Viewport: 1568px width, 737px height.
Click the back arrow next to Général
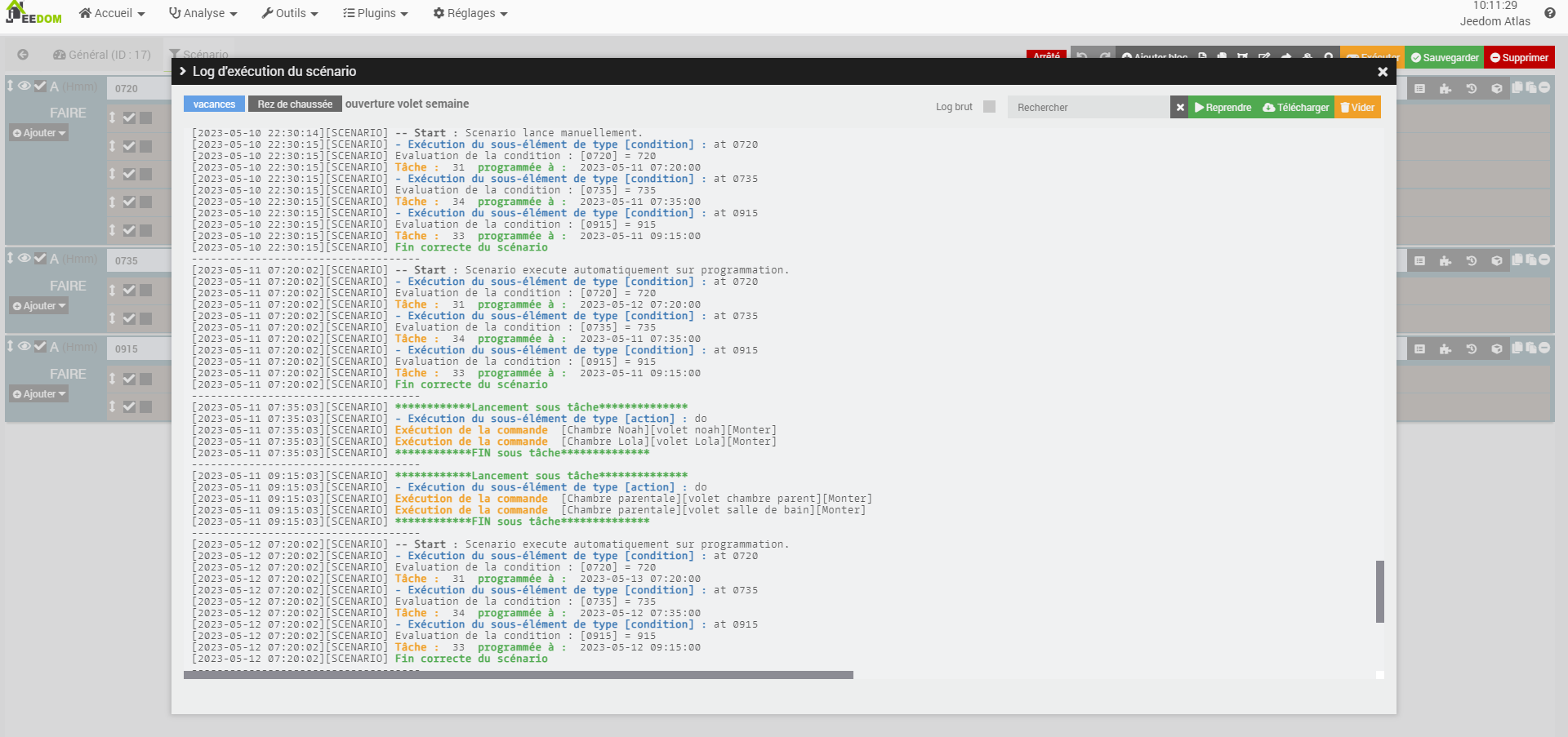(23, 55)
